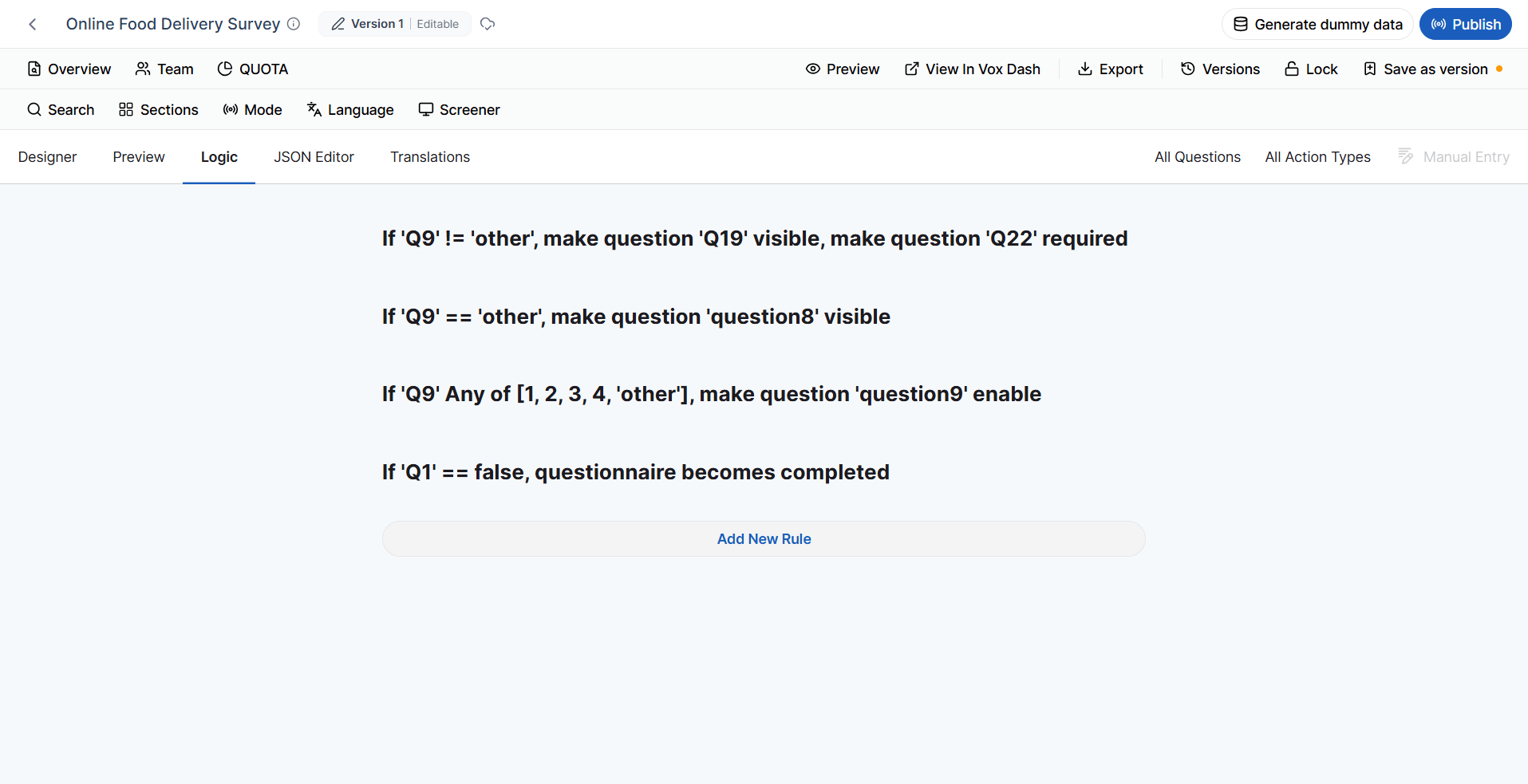Open the Versions history
This screenshot has width=1528, height=784.
tap(1220, 69)
